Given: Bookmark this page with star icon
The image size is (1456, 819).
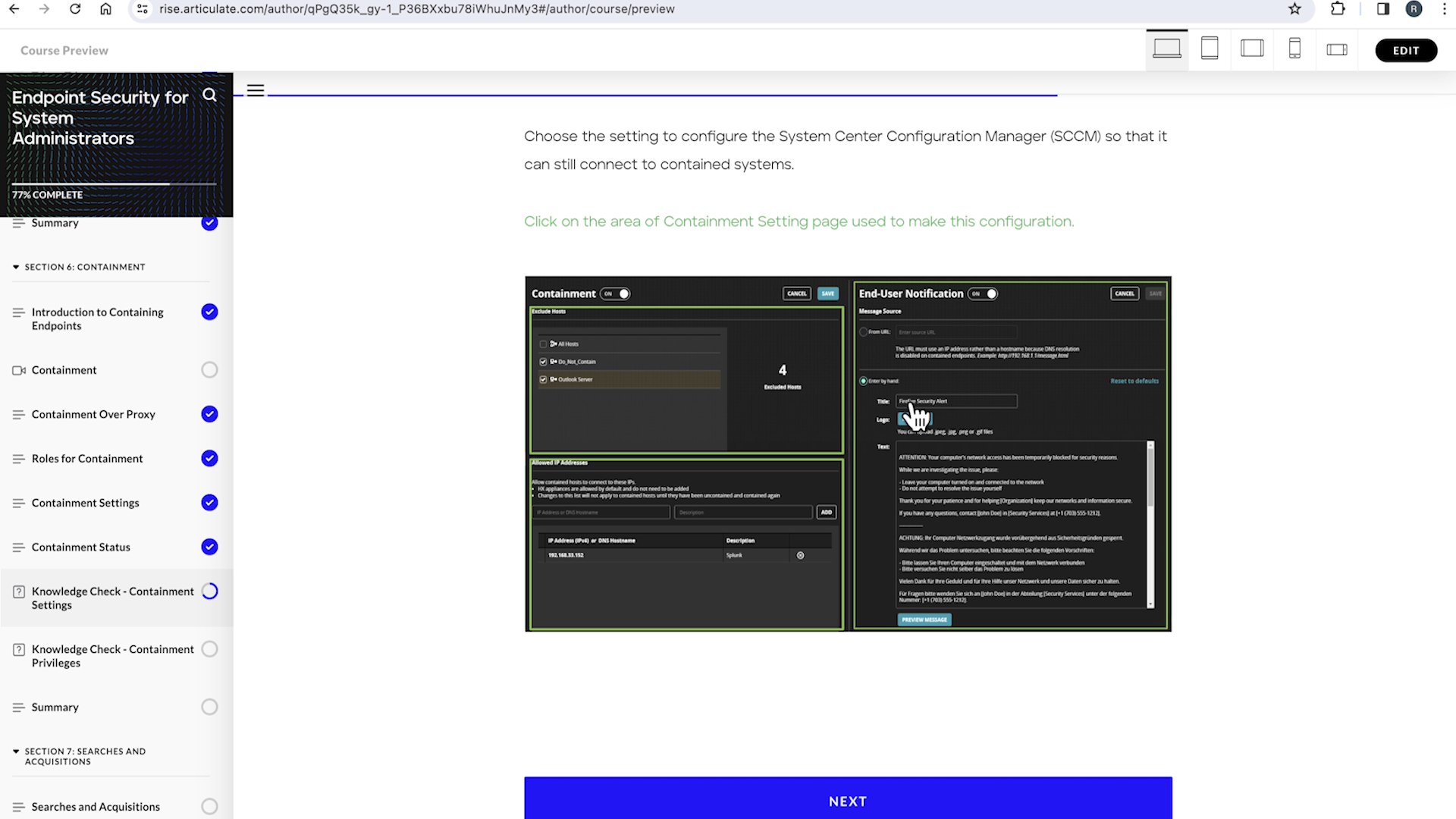Looking at the screenshot, I should (1294, 9).
